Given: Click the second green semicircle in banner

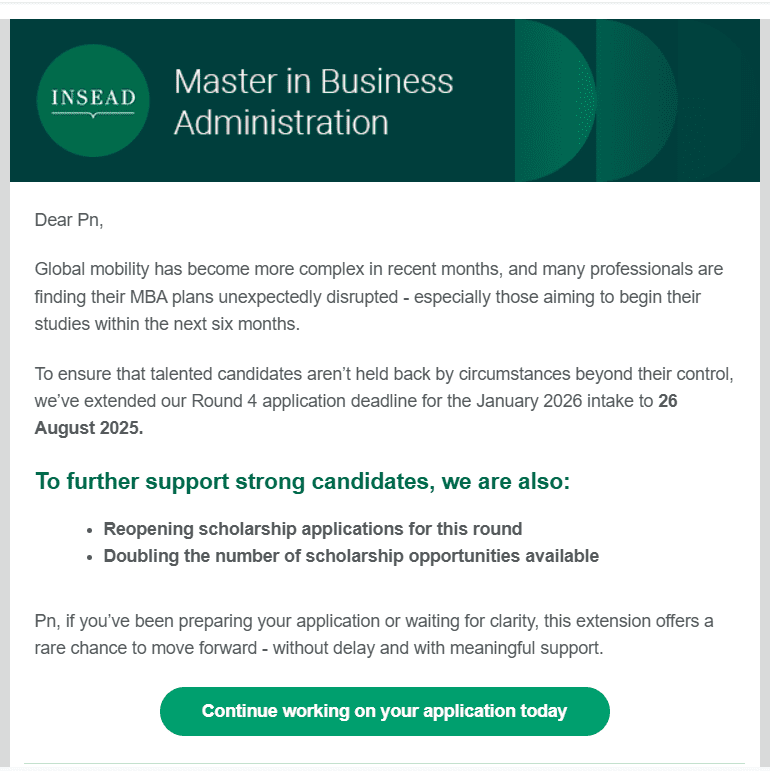Looking at the screenshot, I should tap(637, 100).
